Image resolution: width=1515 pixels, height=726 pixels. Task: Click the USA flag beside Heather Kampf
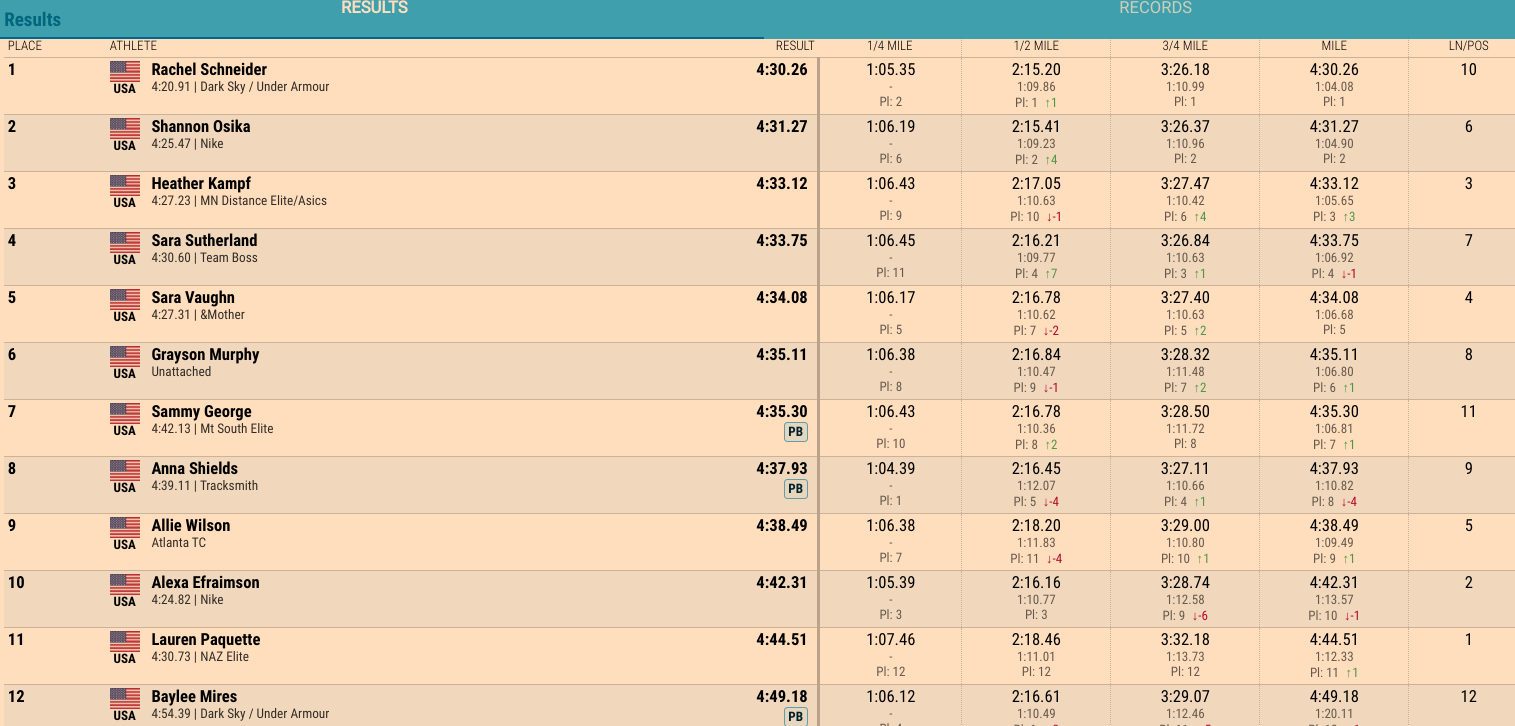(x=125, y=185)
